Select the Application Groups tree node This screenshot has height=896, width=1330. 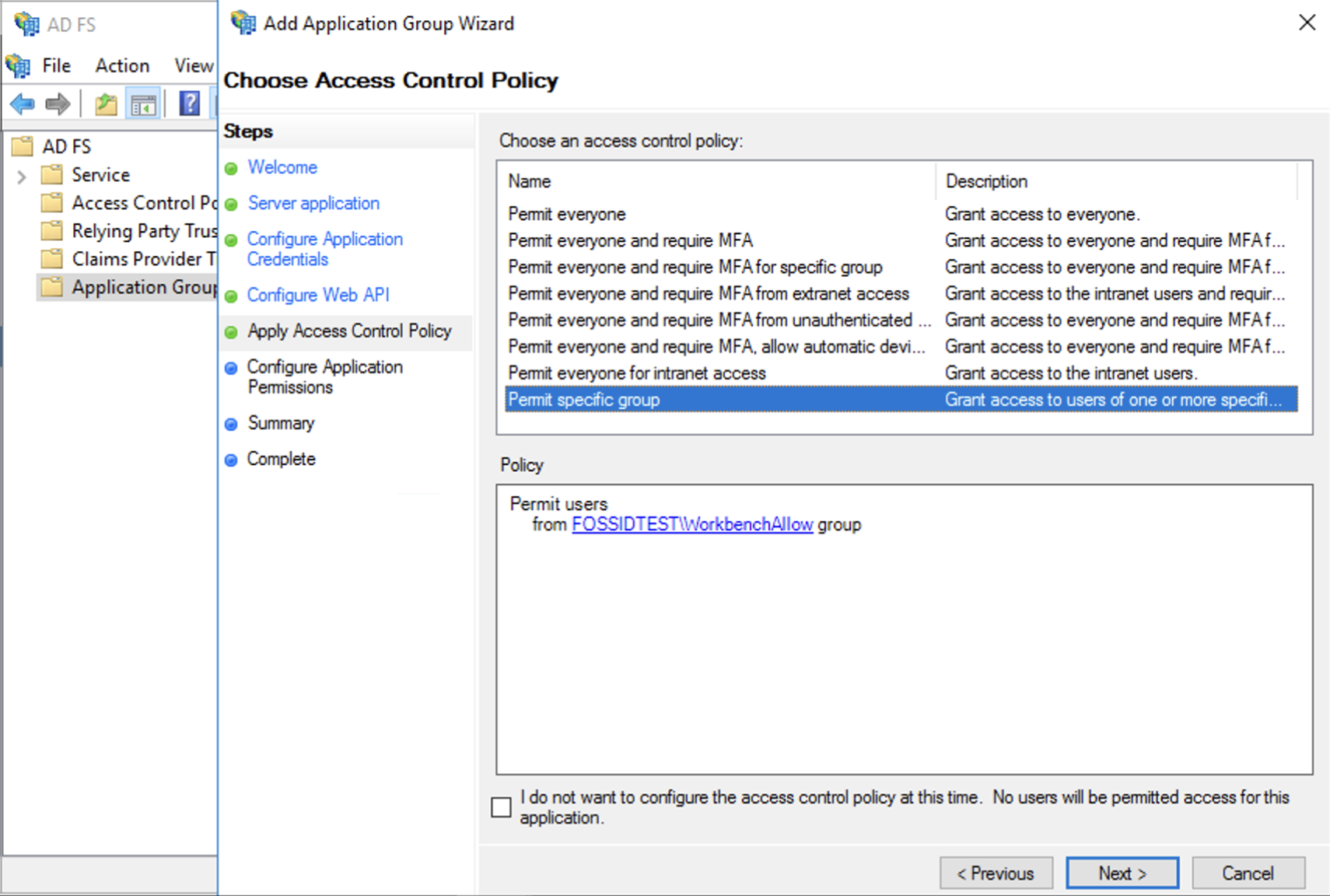click(x=144, y=287)
